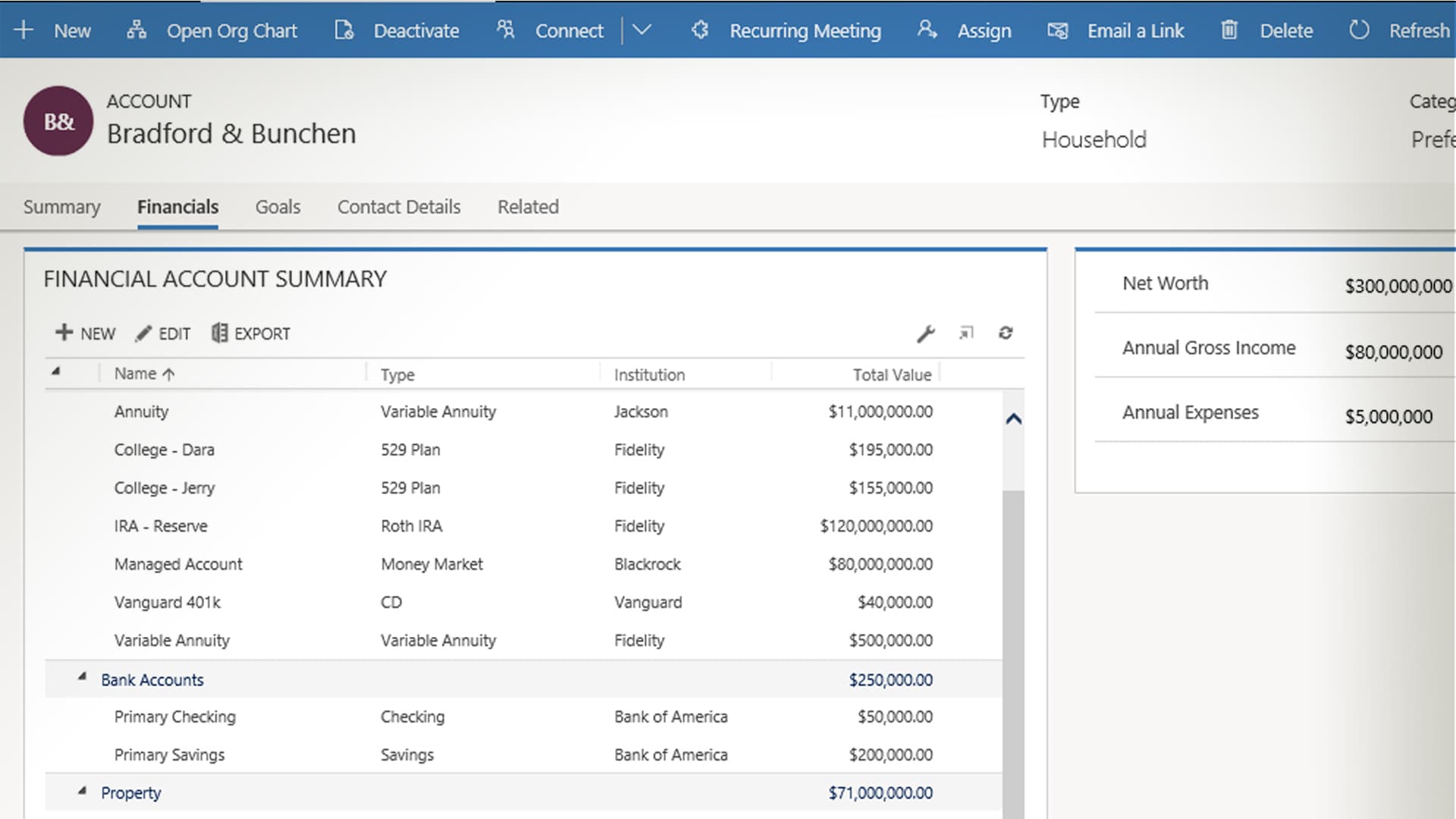Click the pop-out grid icon
The width and height of the screenshot is (1456, 819).
tap(966, 333)
